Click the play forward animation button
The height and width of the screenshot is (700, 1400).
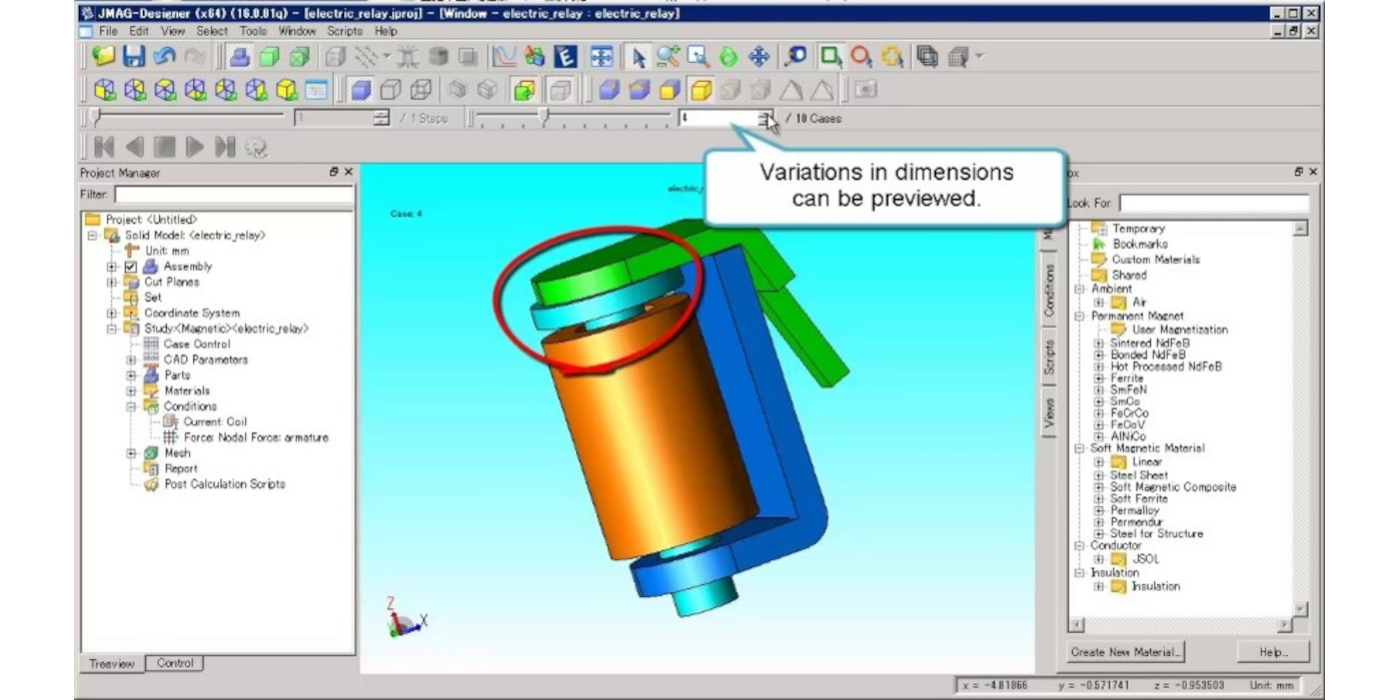[195, 148]
